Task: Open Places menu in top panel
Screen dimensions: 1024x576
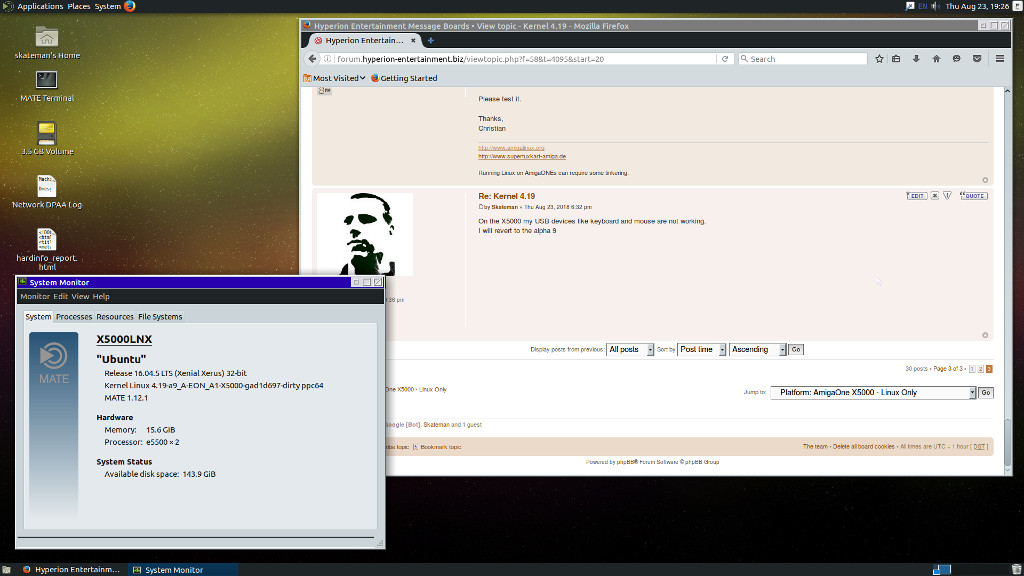Action: click(79, 6)
